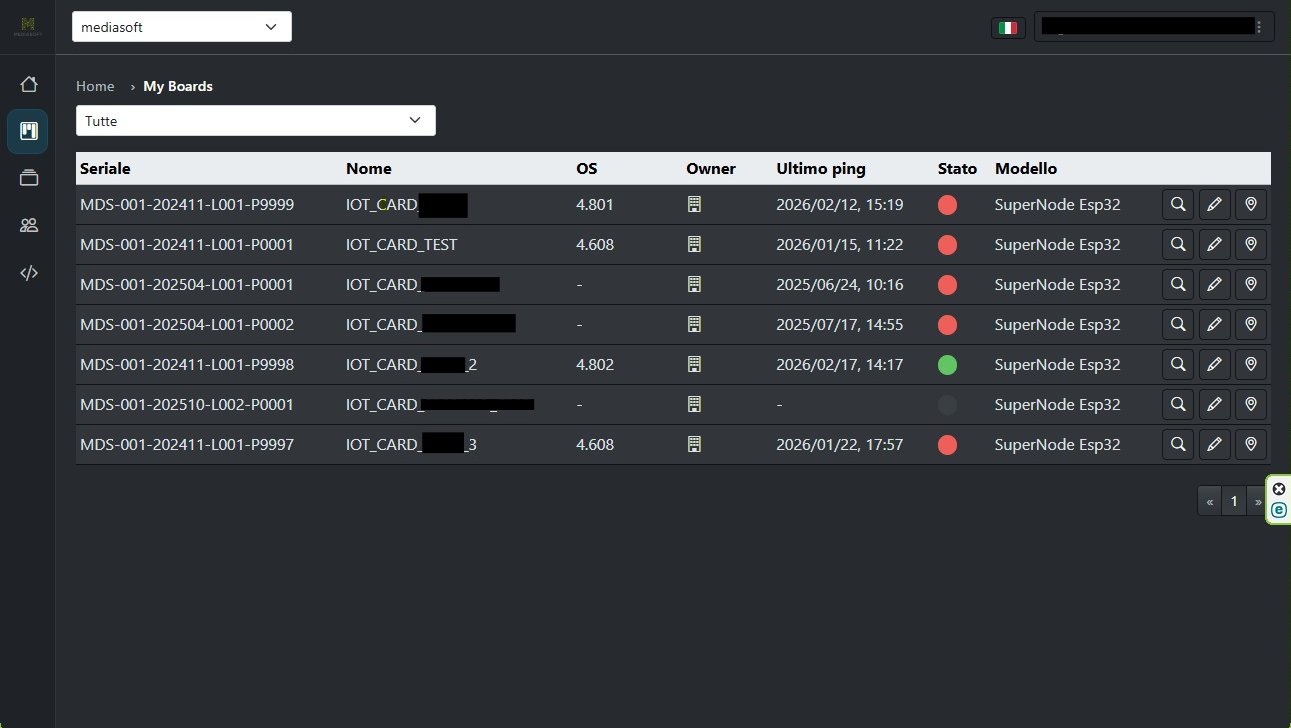The image size is (1291, 728).
Task: Click owner building icon for IOT_CARD_TEST
Action: [695, 245]
